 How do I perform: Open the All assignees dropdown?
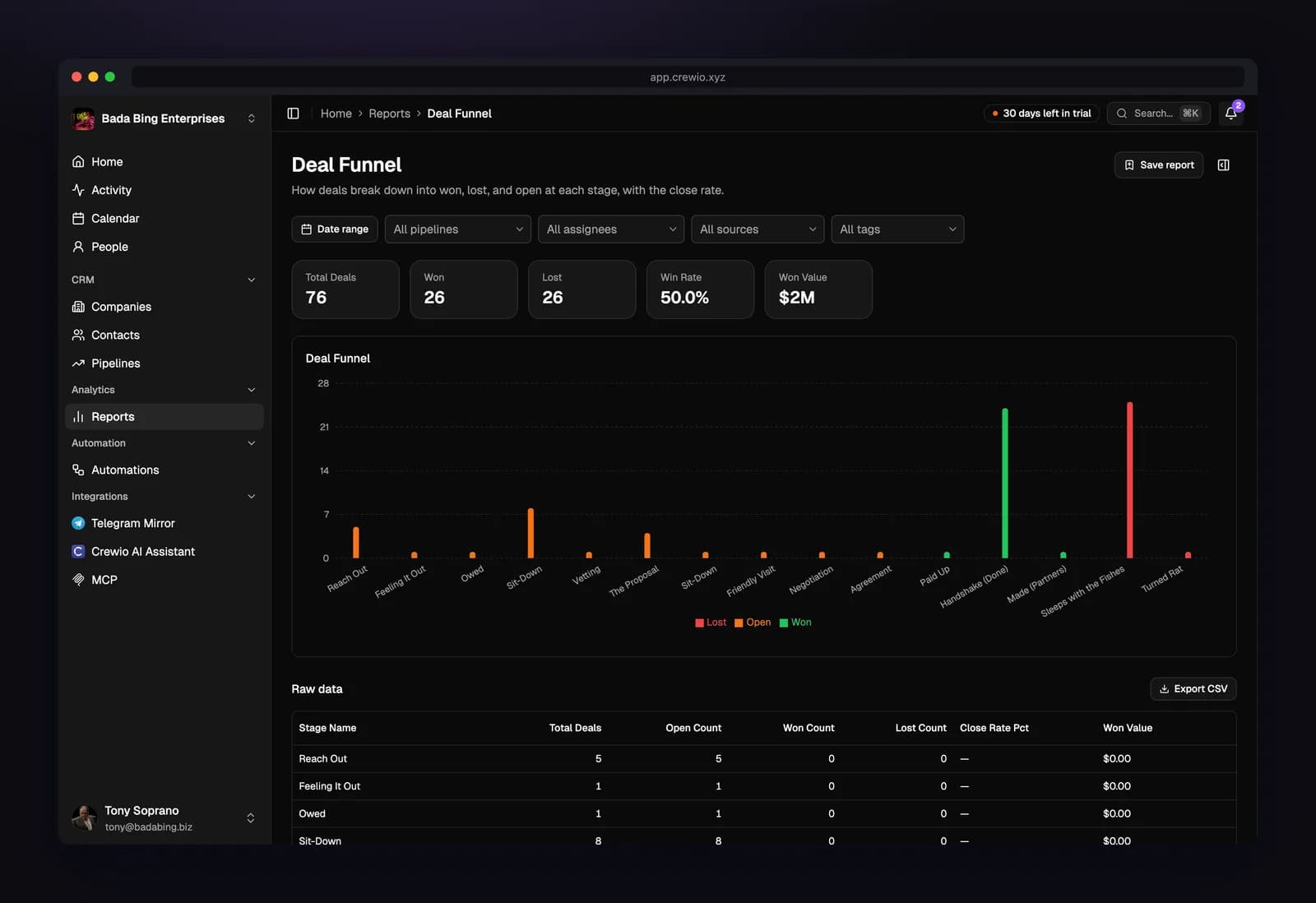pyautogui.click(x=611, y=229)
